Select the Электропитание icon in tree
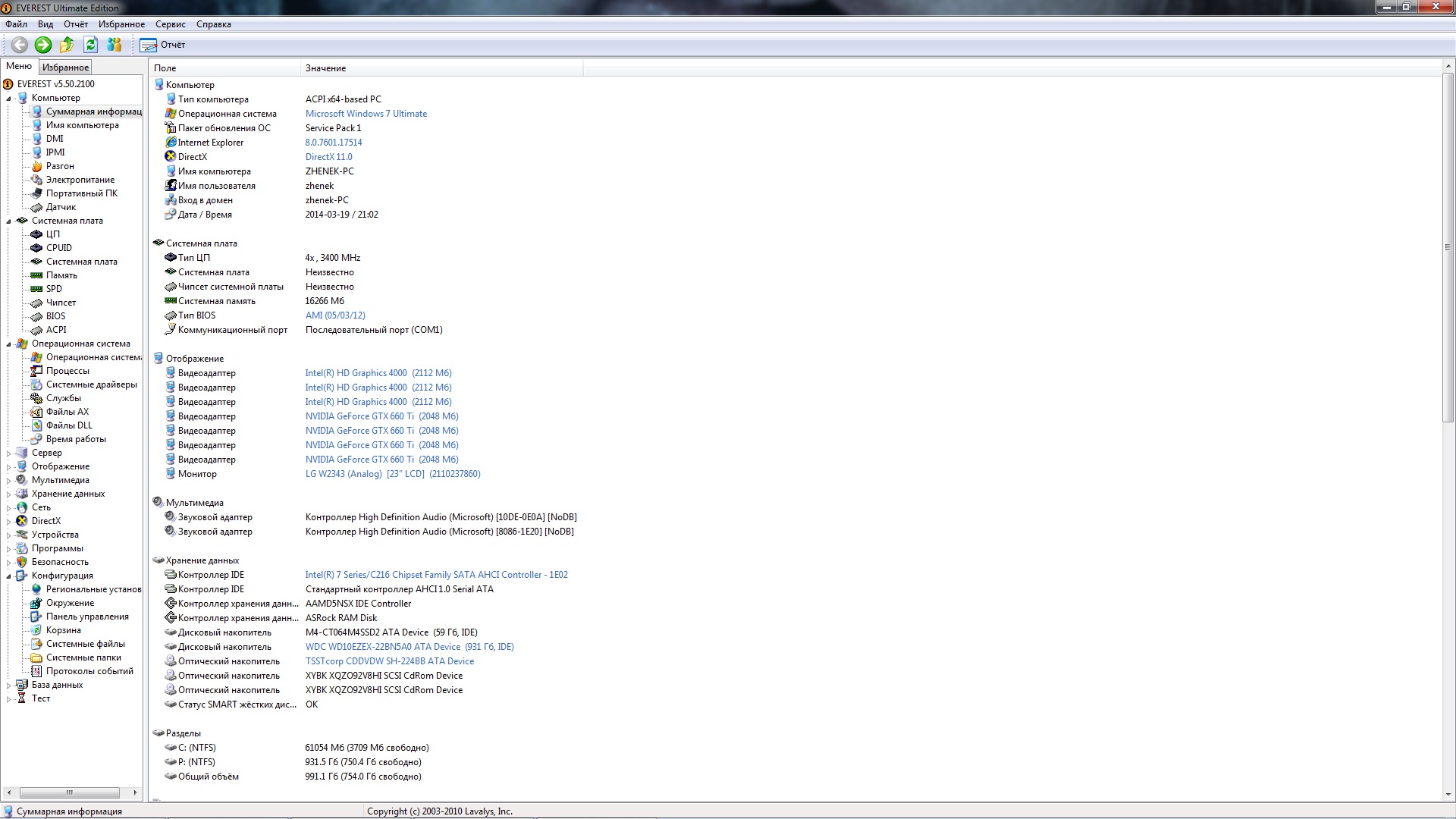1456x819 pixels. pos(36,180)
